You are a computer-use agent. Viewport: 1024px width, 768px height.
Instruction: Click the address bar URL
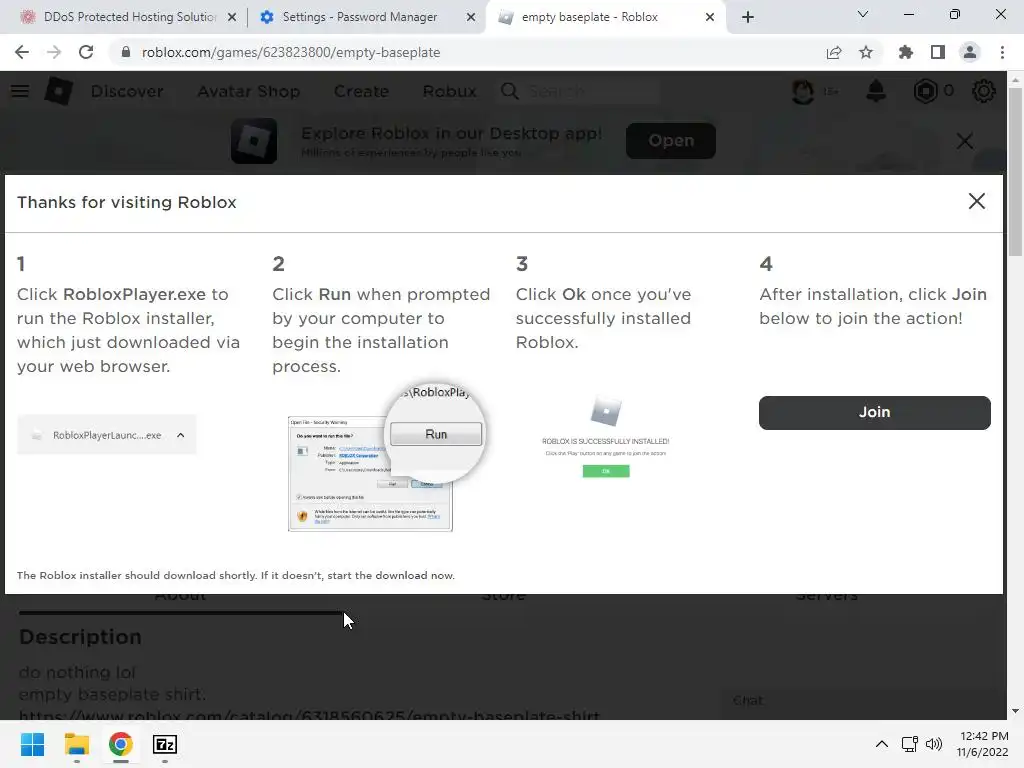[x=291, y=52]
